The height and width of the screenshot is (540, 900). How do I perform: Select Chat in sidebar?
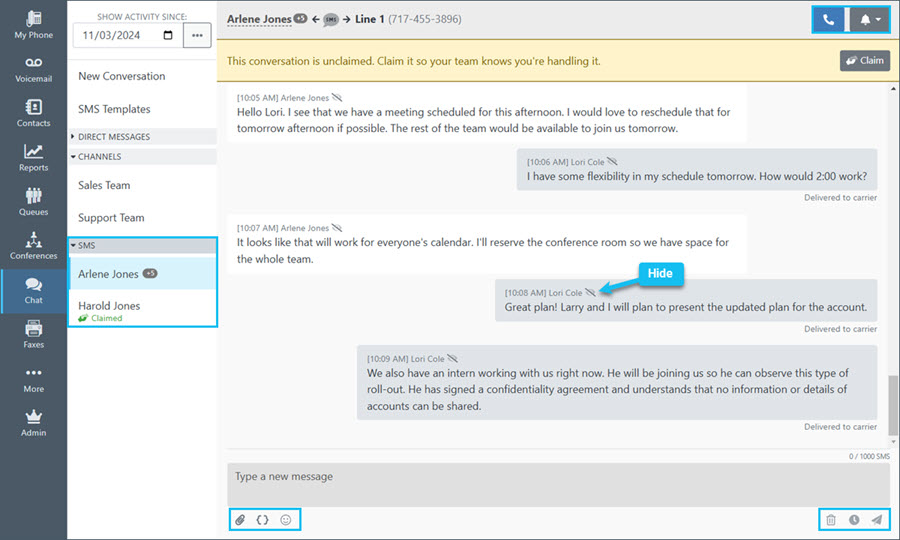(x=33, y=291)
